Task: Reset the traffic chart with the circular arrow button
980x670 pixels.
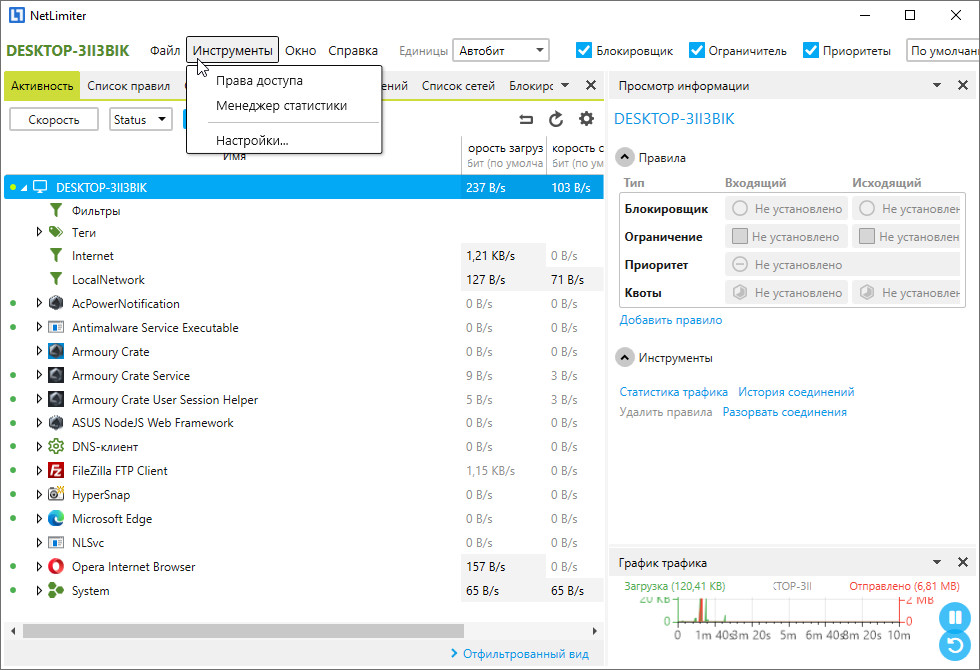Action: (x=955, y=647)
